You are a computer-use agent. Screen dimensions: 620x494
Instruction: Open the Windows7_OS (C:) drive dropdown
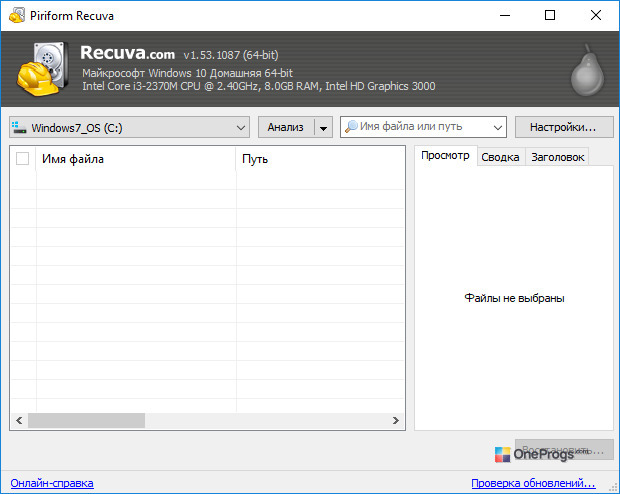(129, 127)
